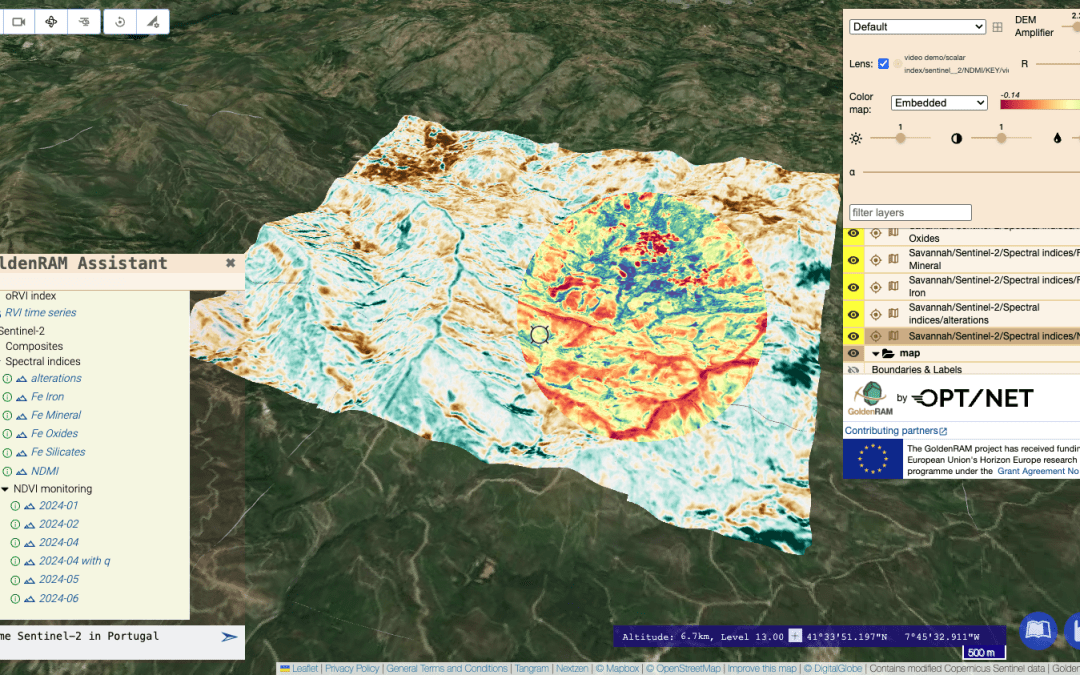
Task: Focus the filter layers input
Action: pyautogui.click(x=910, y=212)
